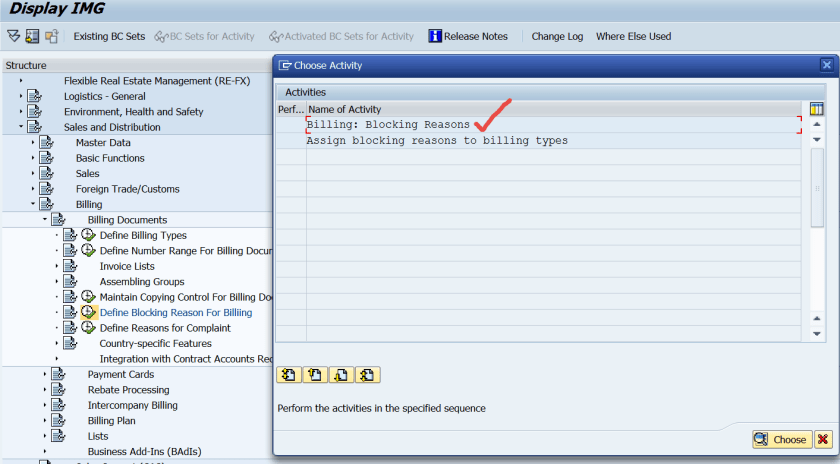
Task: Click the second yellow page navigation button
Action: pos(315,375)
